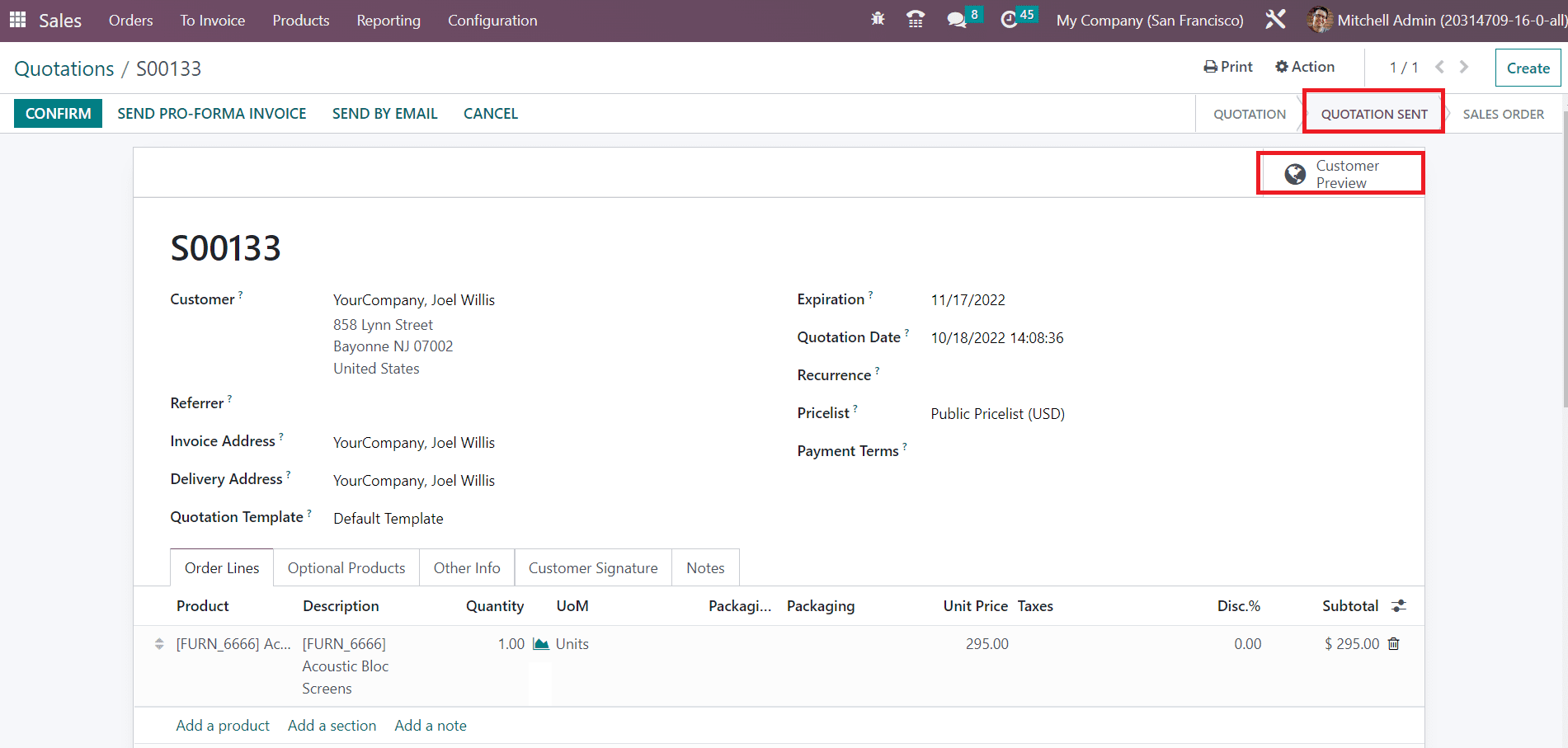Click the Add a product link

coord(223,726)
